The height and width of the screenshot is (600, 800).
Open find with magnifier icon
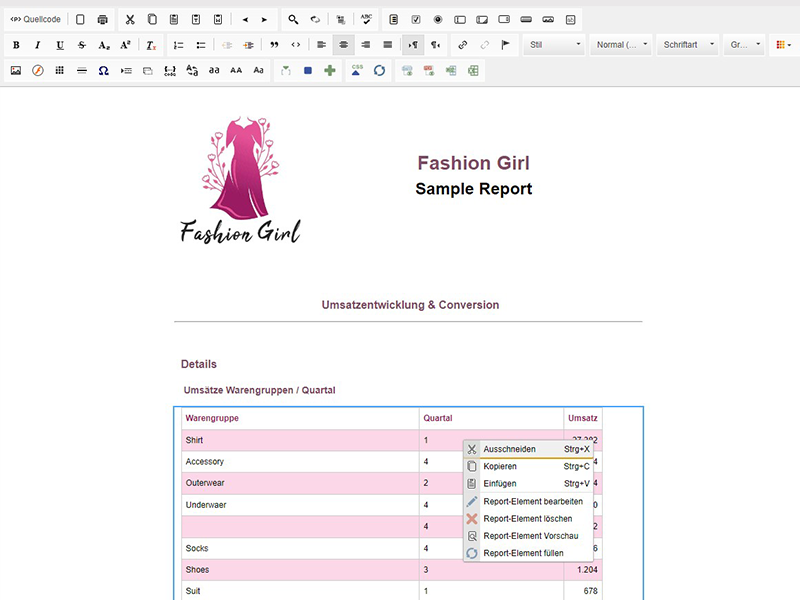pyautogui.click(x=293, y=19)
